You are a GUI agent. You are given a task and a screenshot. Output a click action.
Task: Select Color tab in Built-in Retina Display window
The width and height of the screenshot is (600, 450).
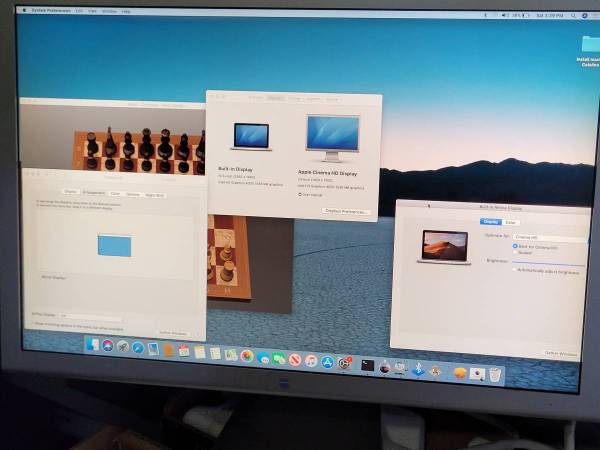(511, 222)
